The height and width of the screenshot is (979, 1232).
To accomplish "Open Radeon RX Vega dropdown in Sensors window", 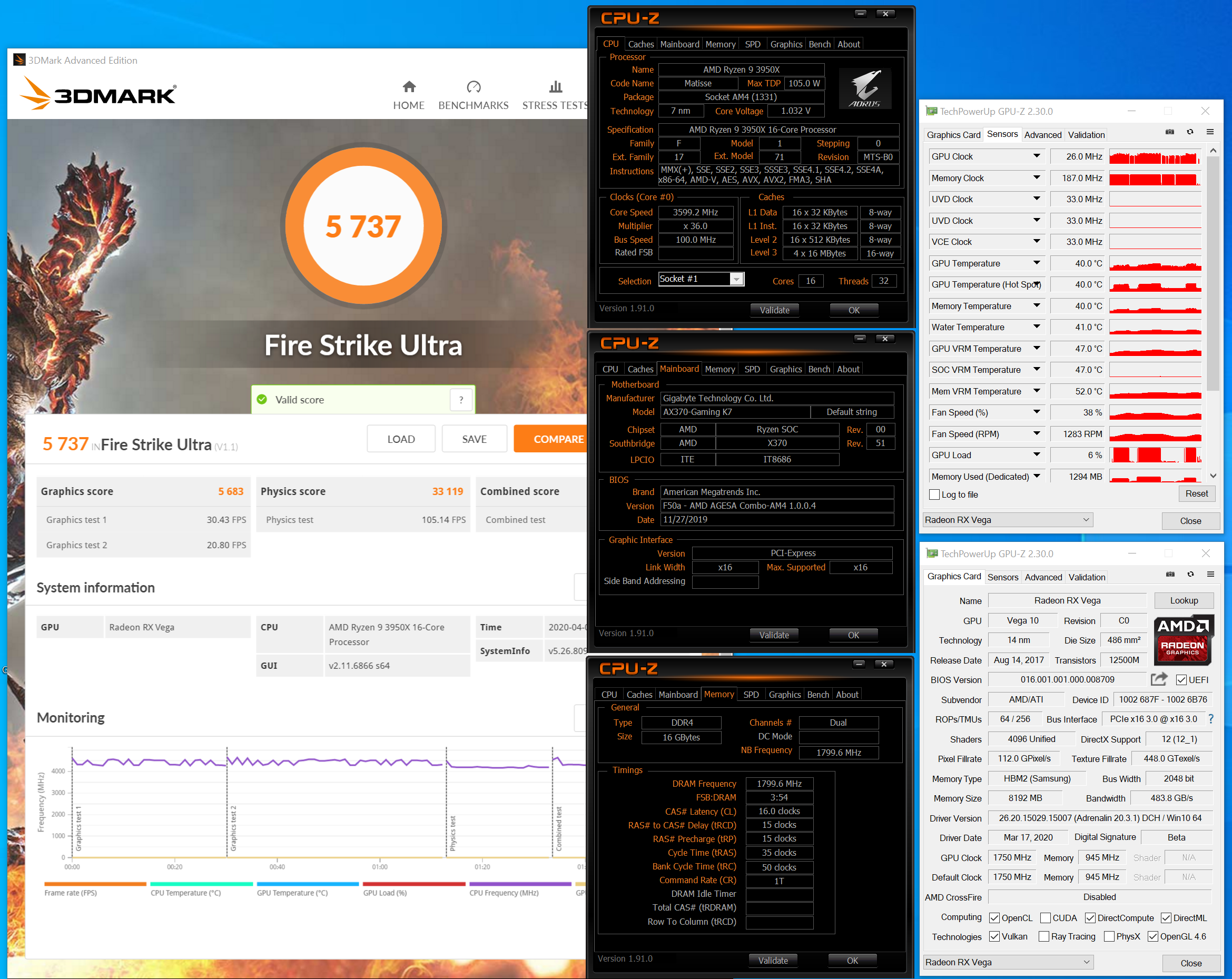I will point(1008,520).
